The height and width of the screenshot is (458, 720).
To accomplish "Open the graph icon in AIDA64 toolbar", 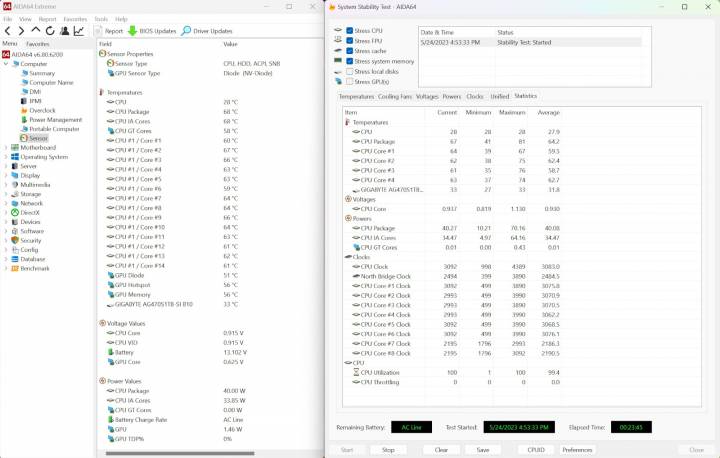I will tap(79, 31).
